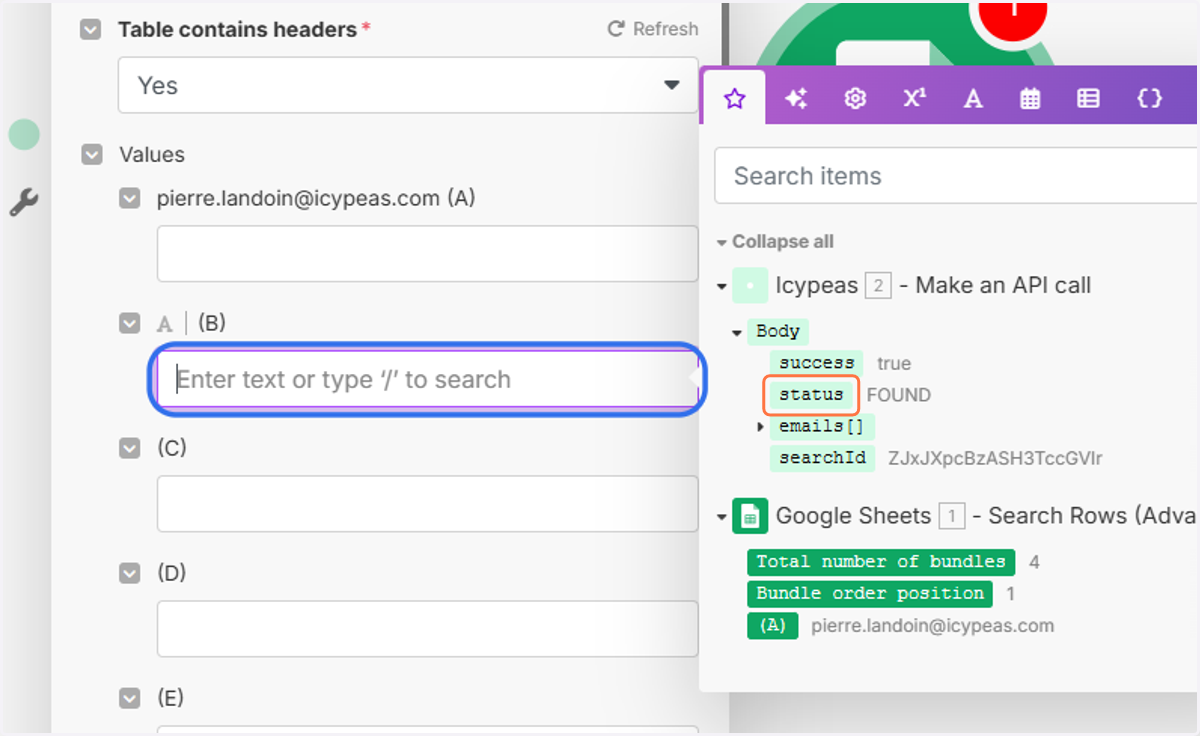Click the pierre.landoin@icypeas.com value text
The image size is (1200, 736).
pos(933,626)
